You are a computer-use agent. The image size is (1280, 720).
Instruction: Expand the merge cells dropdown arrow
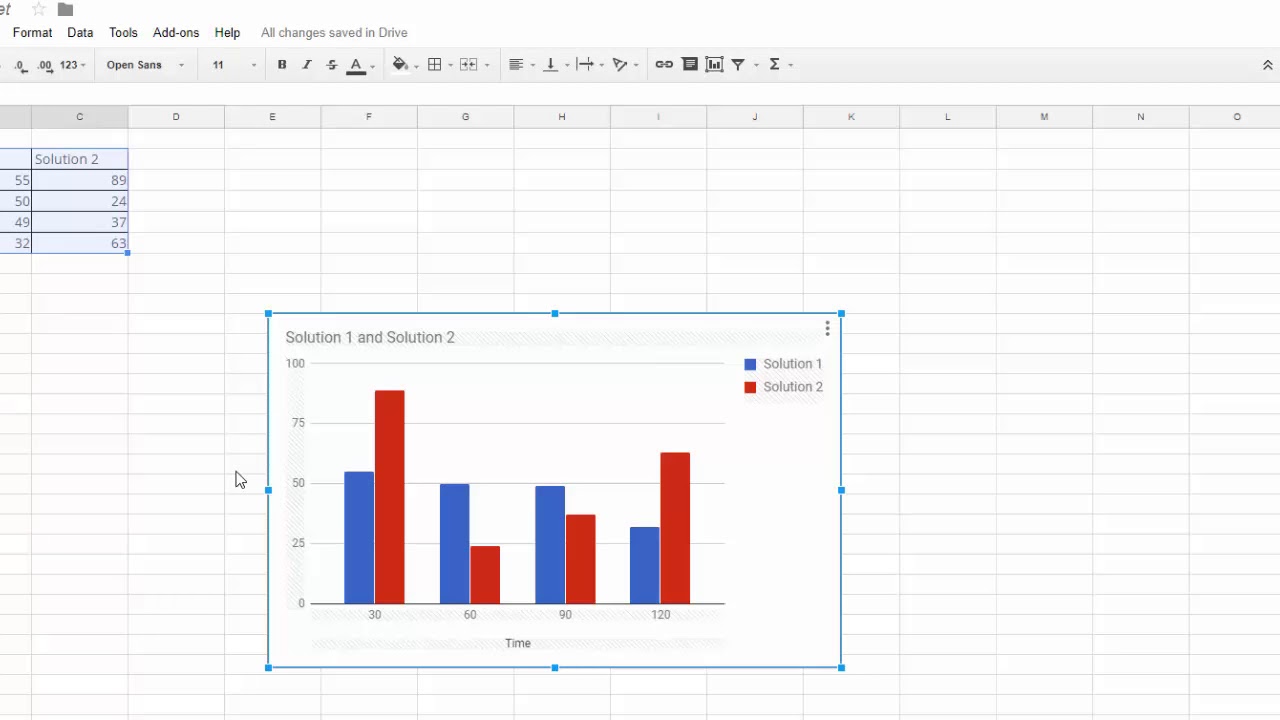pyautogui.click(x=487, y=66)
